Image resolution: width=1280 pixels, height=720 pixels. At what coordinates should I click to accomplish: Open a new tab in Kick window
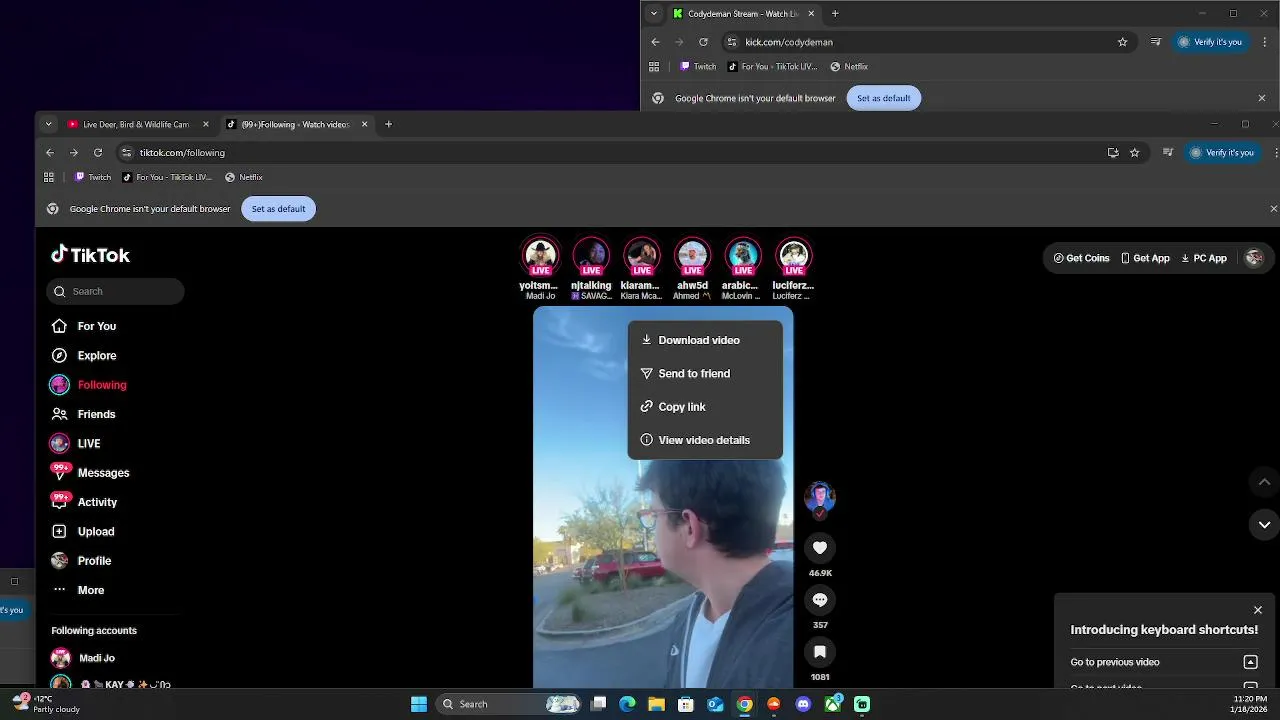click(x=835, y=14)
